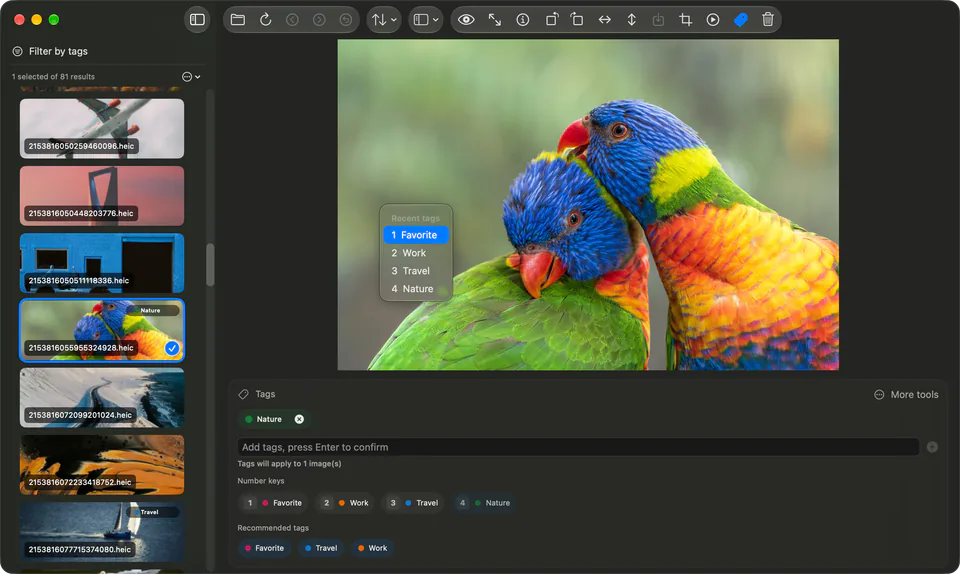Click number key 1 Favorite tag

click(273, 503)
